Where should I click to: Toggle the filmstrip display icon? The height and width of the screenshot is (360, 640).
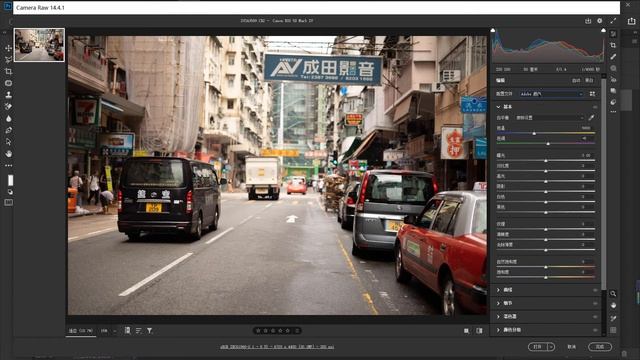(127, 330)
